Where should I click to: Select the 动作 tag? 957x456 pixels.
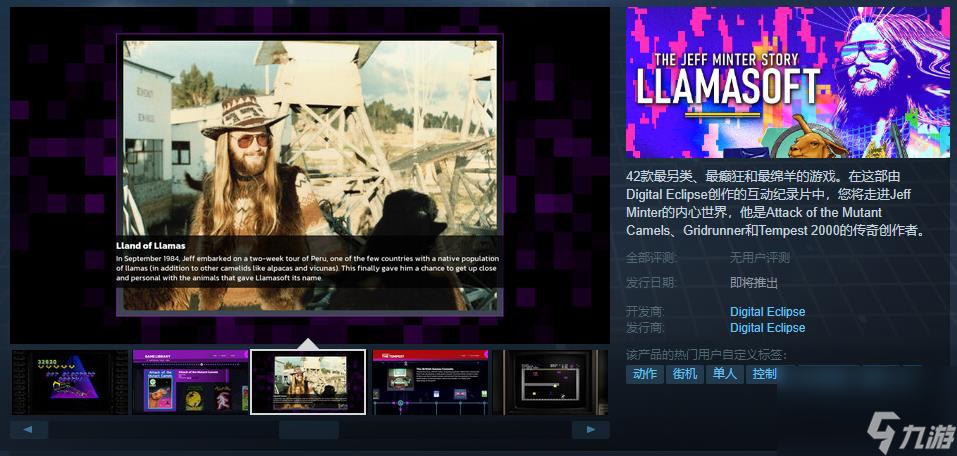[x=645, y=374]
